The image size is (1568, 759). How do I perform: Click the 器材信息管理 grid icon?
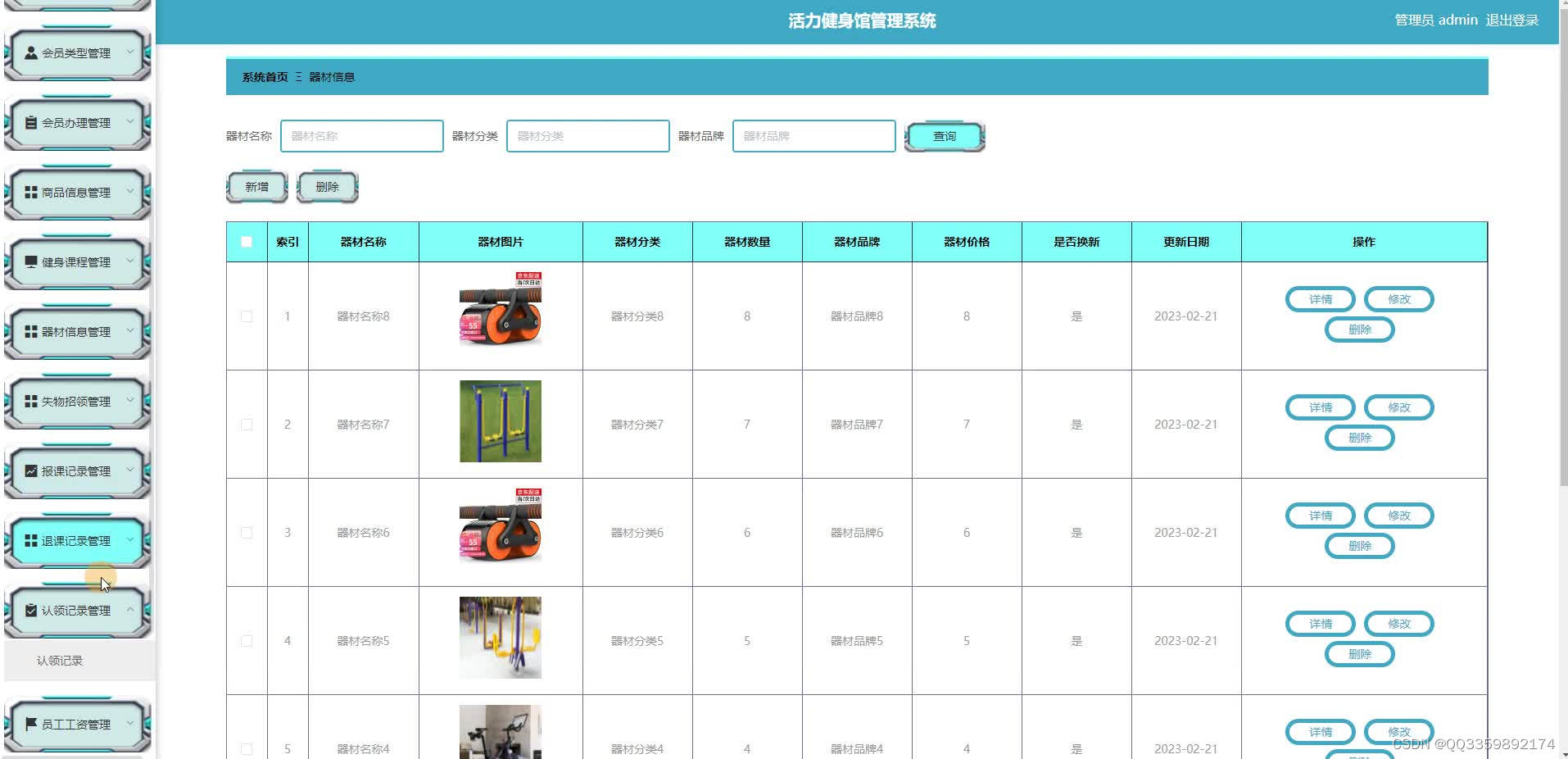31,332
